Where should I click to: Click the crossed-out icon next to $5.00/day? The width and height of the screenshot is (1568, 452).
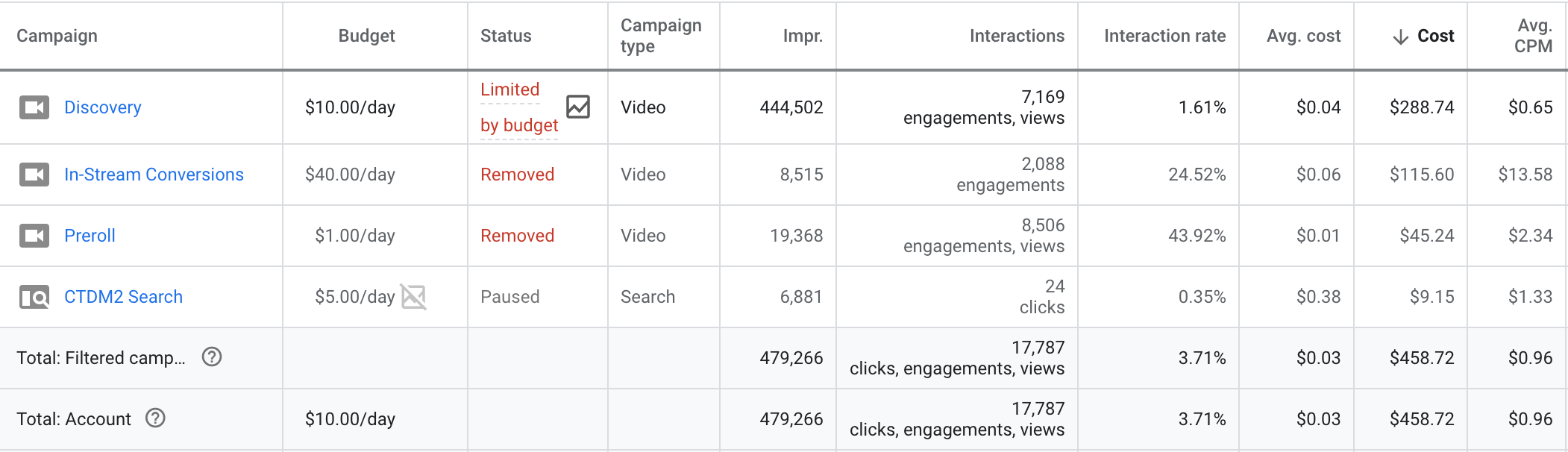413,297
